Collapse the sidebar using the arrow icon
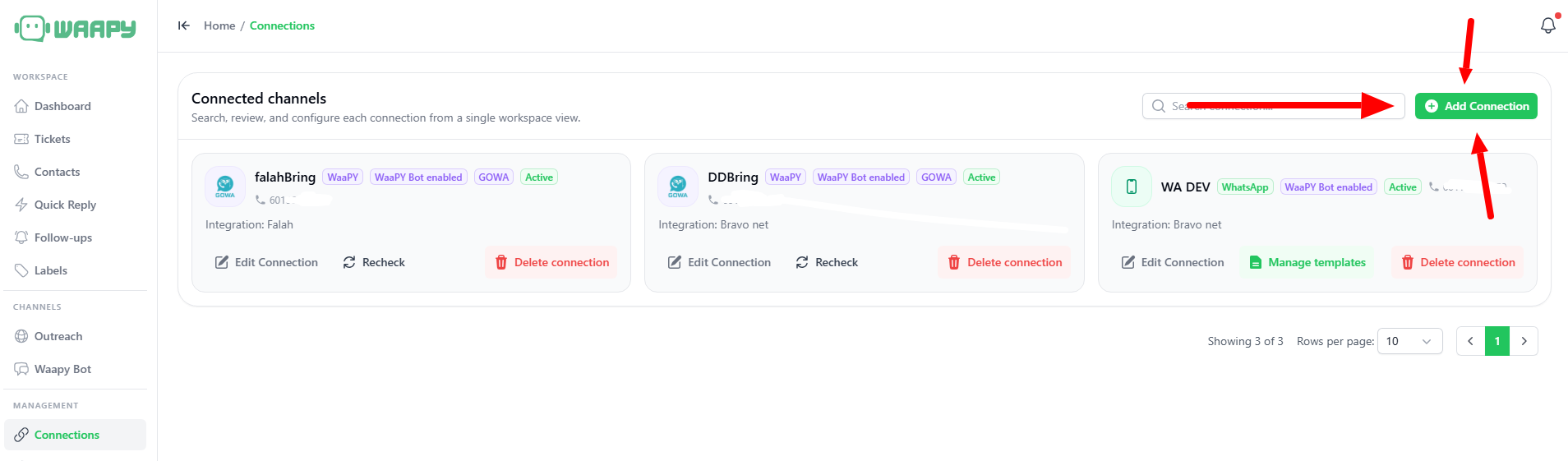 (184, 25)
